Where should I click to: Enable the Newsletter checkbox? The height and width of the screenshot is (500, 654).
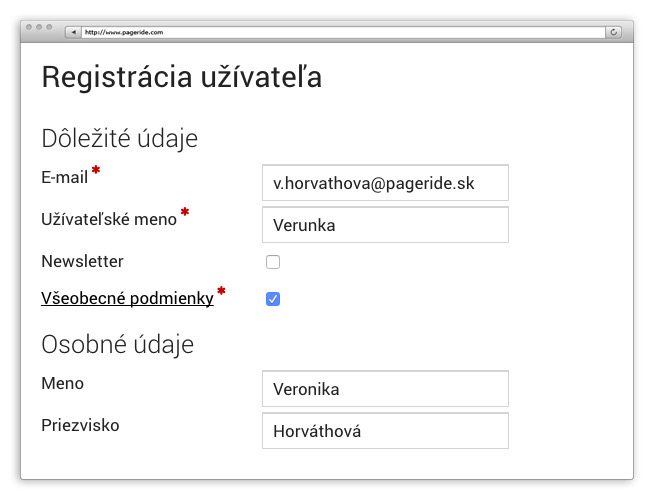click(273, 262)
